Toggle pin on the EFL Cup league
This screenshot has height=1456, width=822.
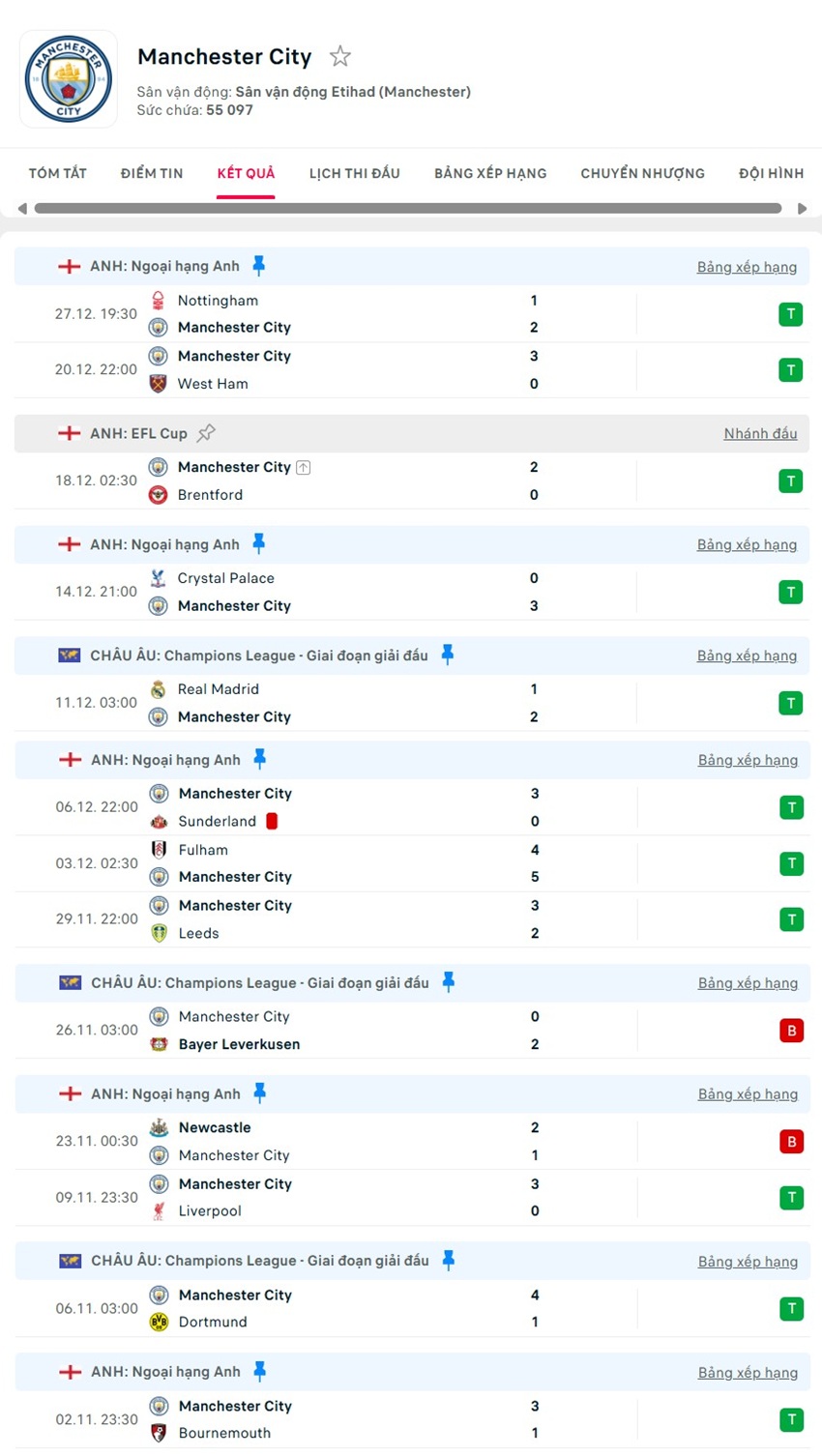pyautogui.click(x=206, y=433)
